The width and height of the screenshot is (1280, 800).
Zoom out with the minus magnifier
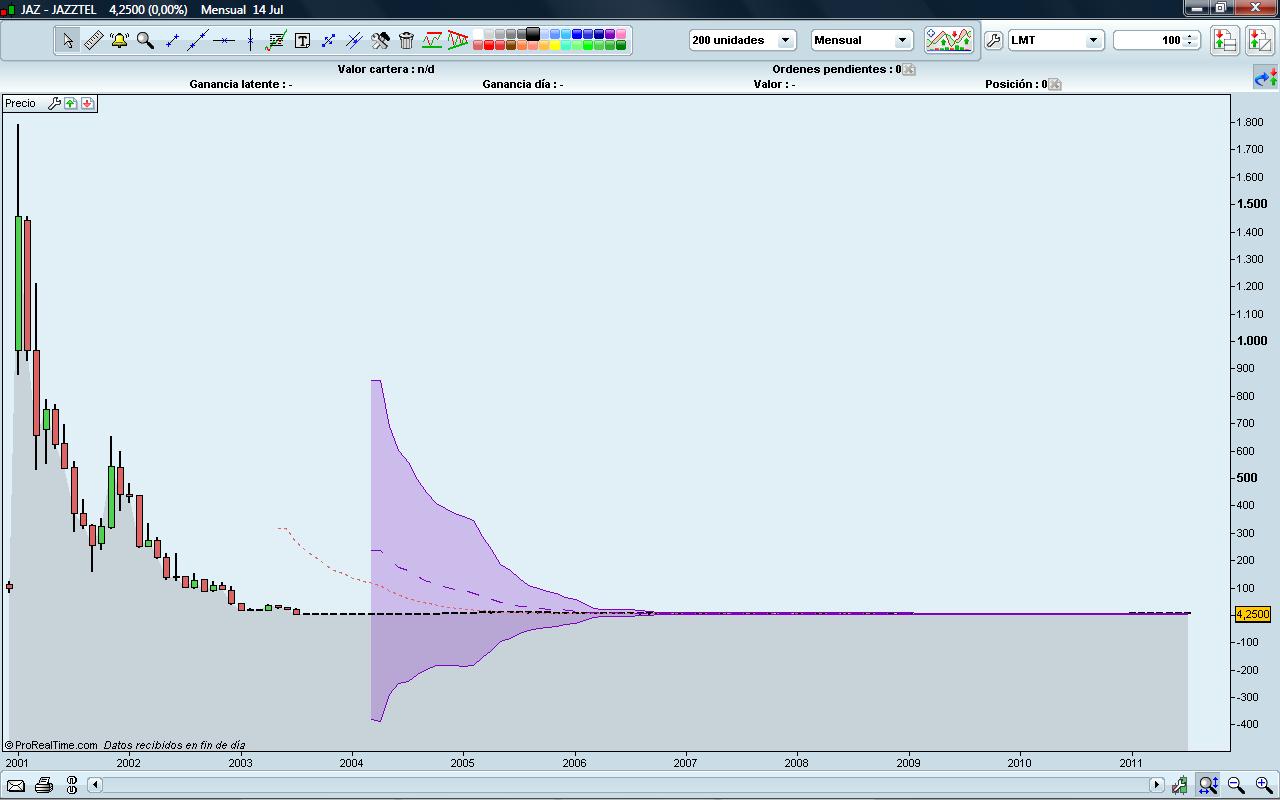click(1236, 785)
